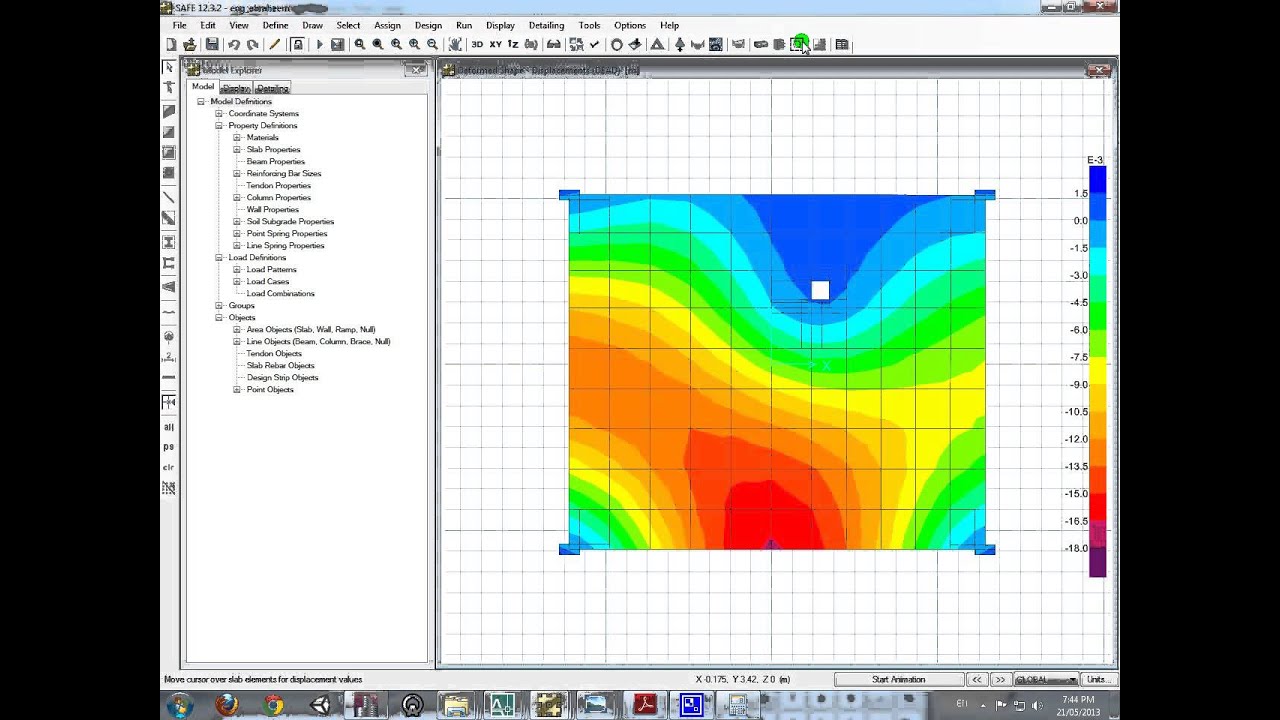Open the Define menu
The height and width of the screenshot is (720, 1280).
click(x=275, y=25)
